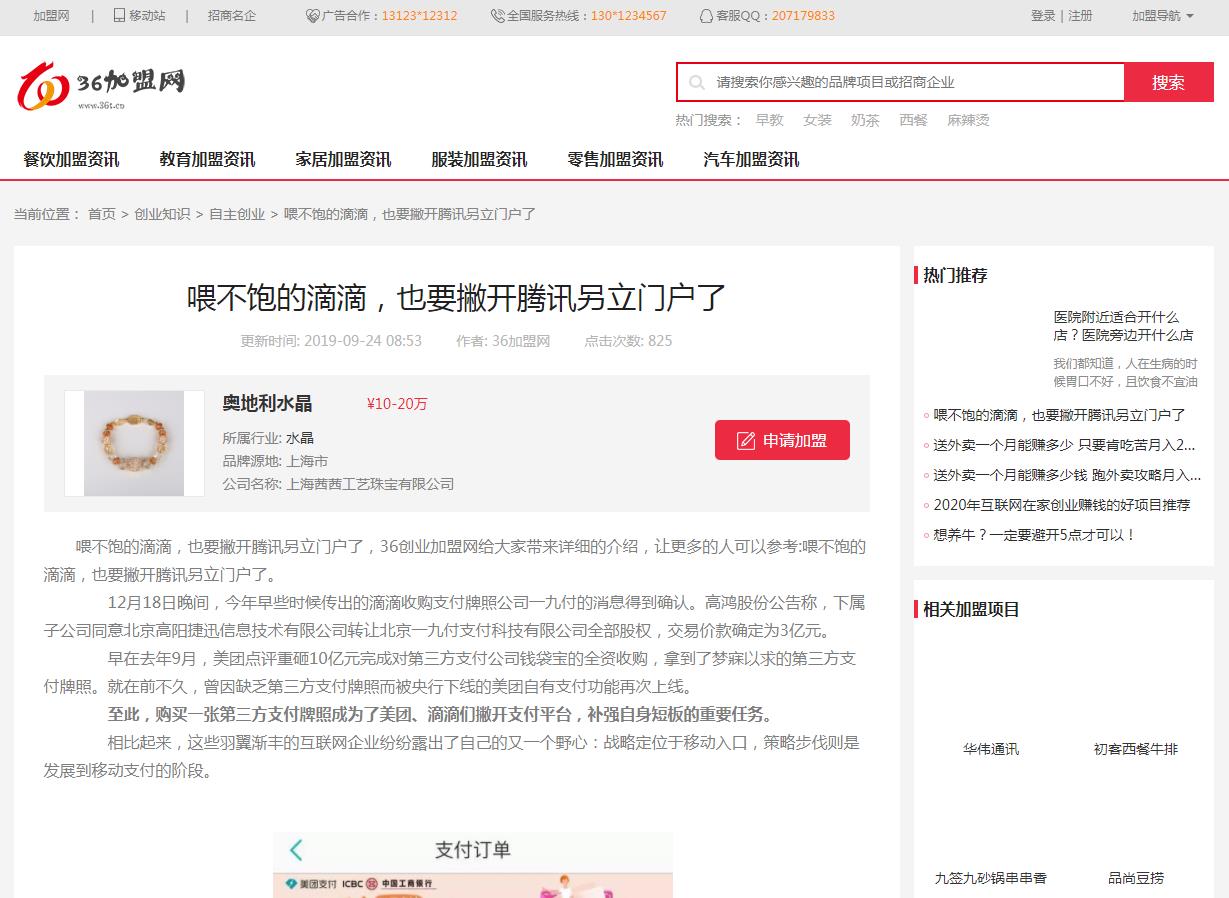Screen dimensions: 1229x898
Task: Open the 移动站 link
Action: 147,16
